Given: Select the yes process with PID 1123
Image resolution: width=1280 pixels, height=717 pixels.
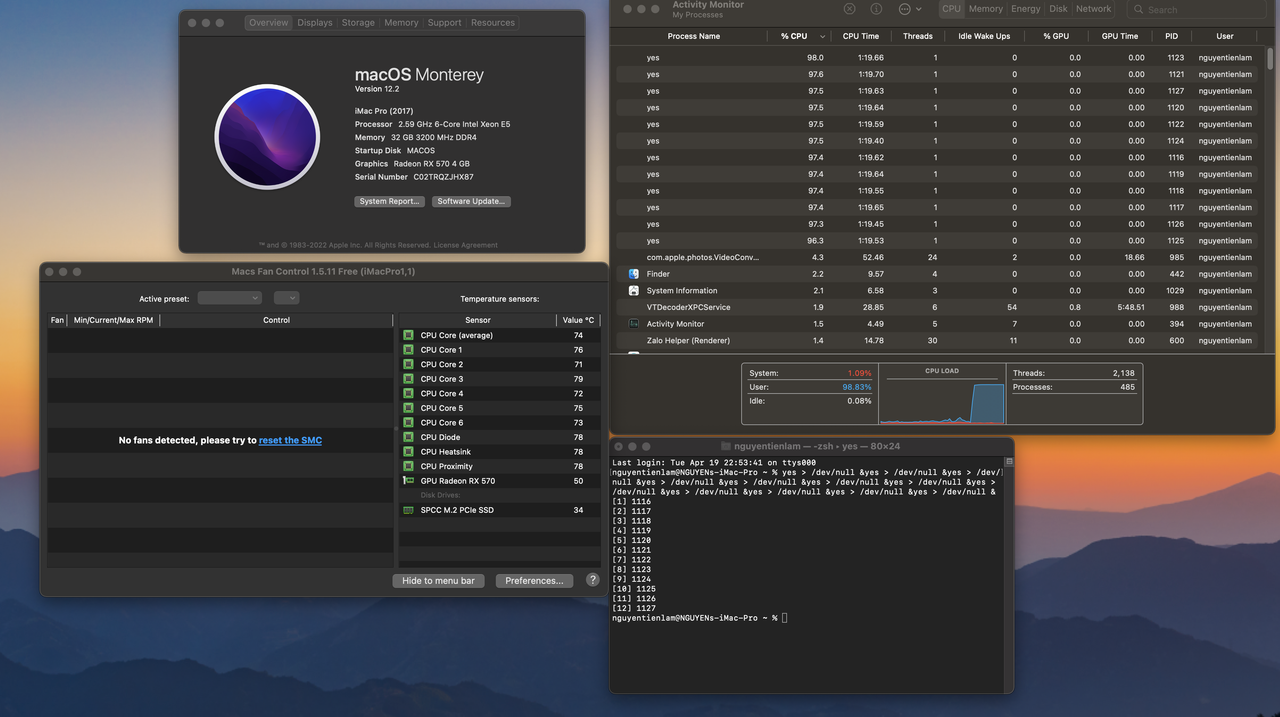Looking at the screenshot, I should [937, 58].
